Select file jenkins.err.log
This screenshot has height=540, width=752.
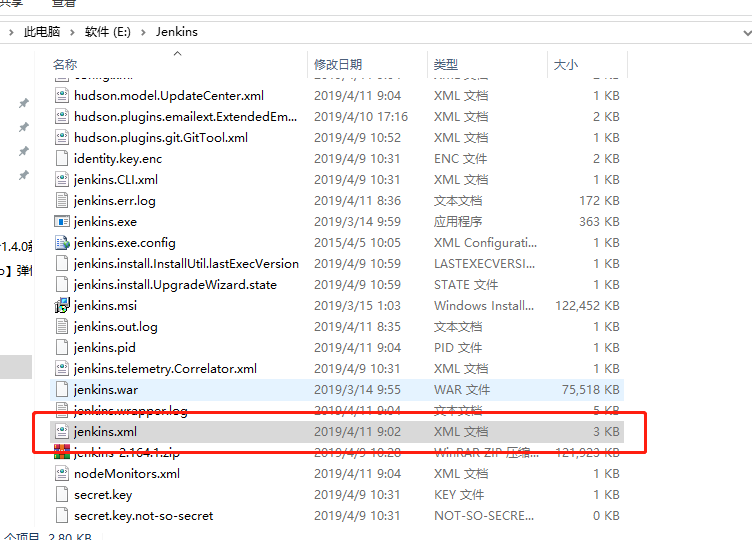[115, 201]
